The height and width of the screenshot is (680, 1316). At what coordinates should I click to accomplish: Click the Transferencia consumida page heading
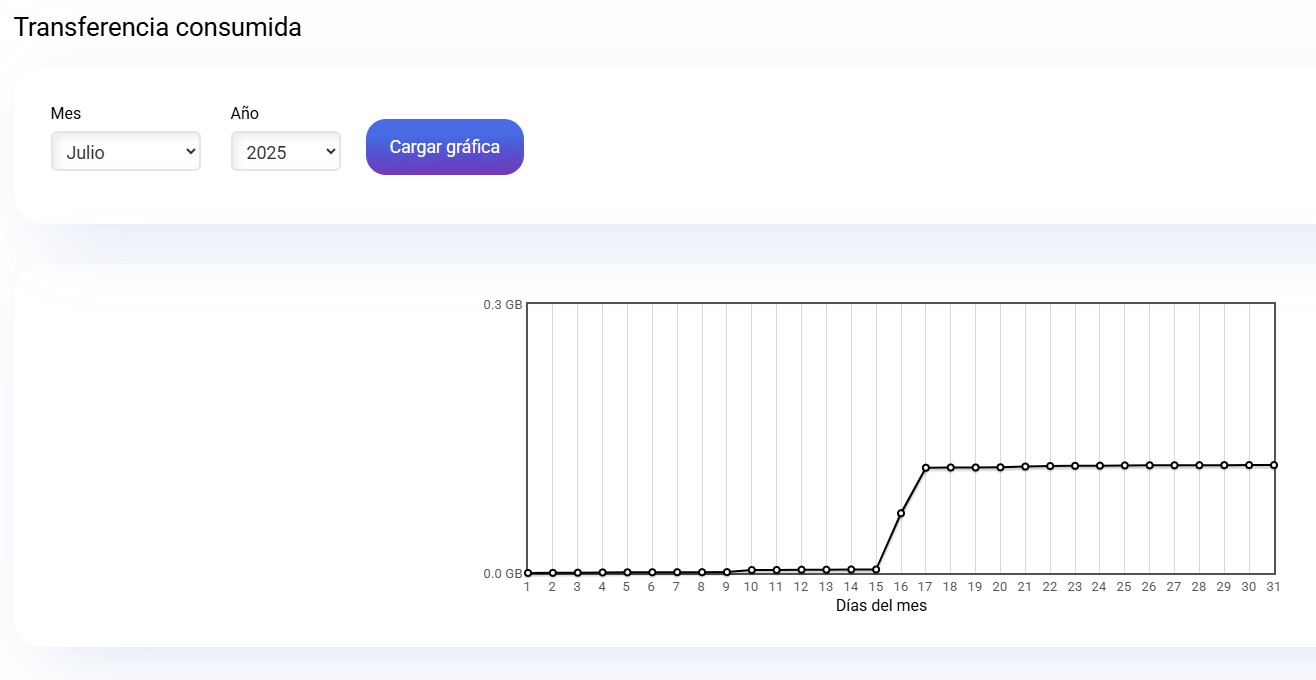[158, 27]
